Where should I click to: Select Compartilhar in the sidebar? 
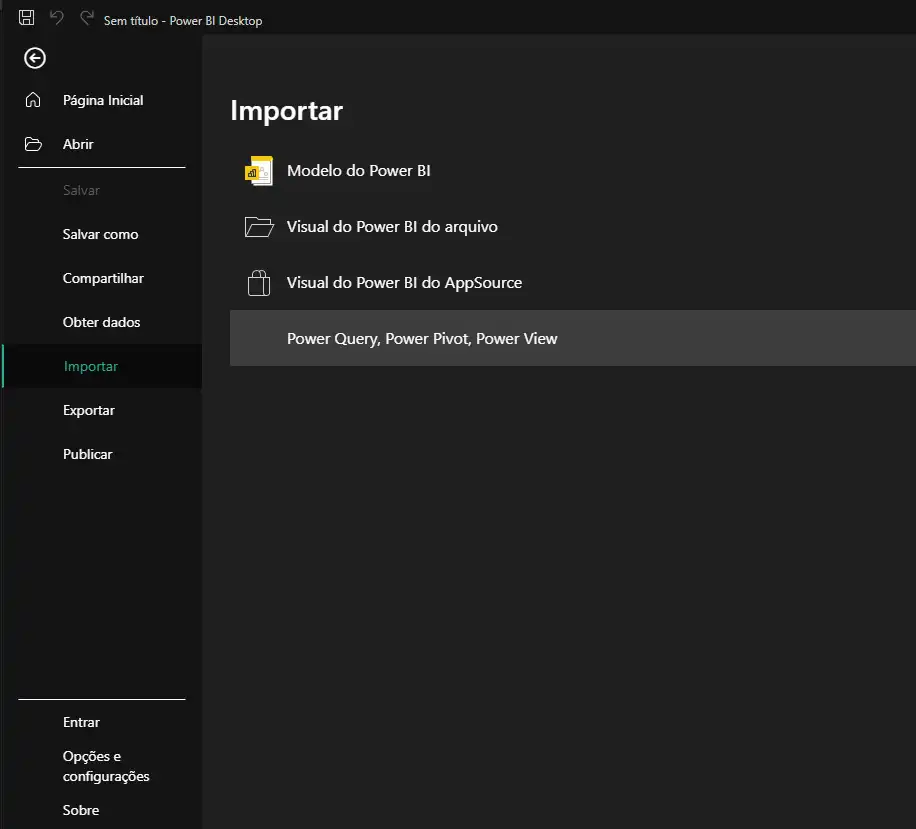pos(103,278)
